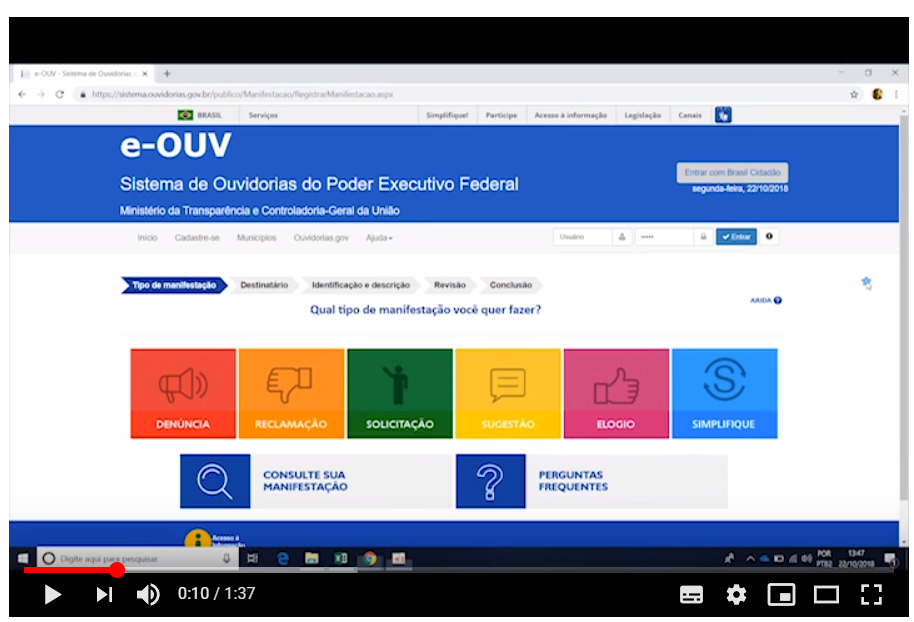
Task: Click the Consulte sua Manifestação magnifier
Action: tap(215, 481)
